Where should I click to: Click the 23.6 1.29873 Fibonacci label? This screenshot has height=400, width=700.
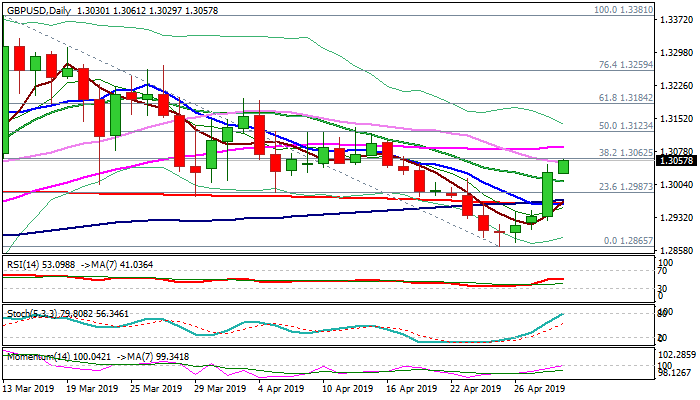pos(625,187)
